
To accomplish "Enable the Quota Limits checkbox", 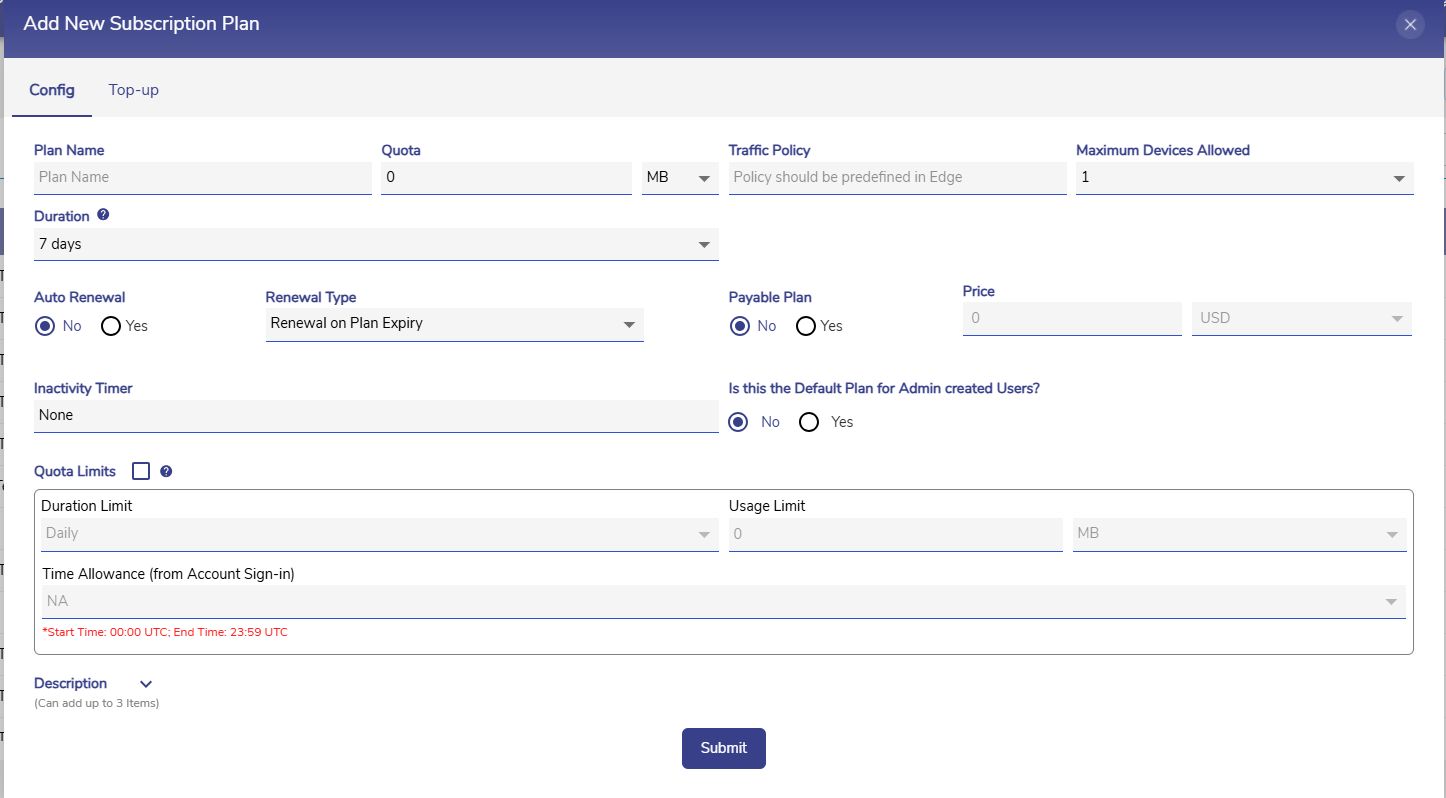I will tap(141, 471).
